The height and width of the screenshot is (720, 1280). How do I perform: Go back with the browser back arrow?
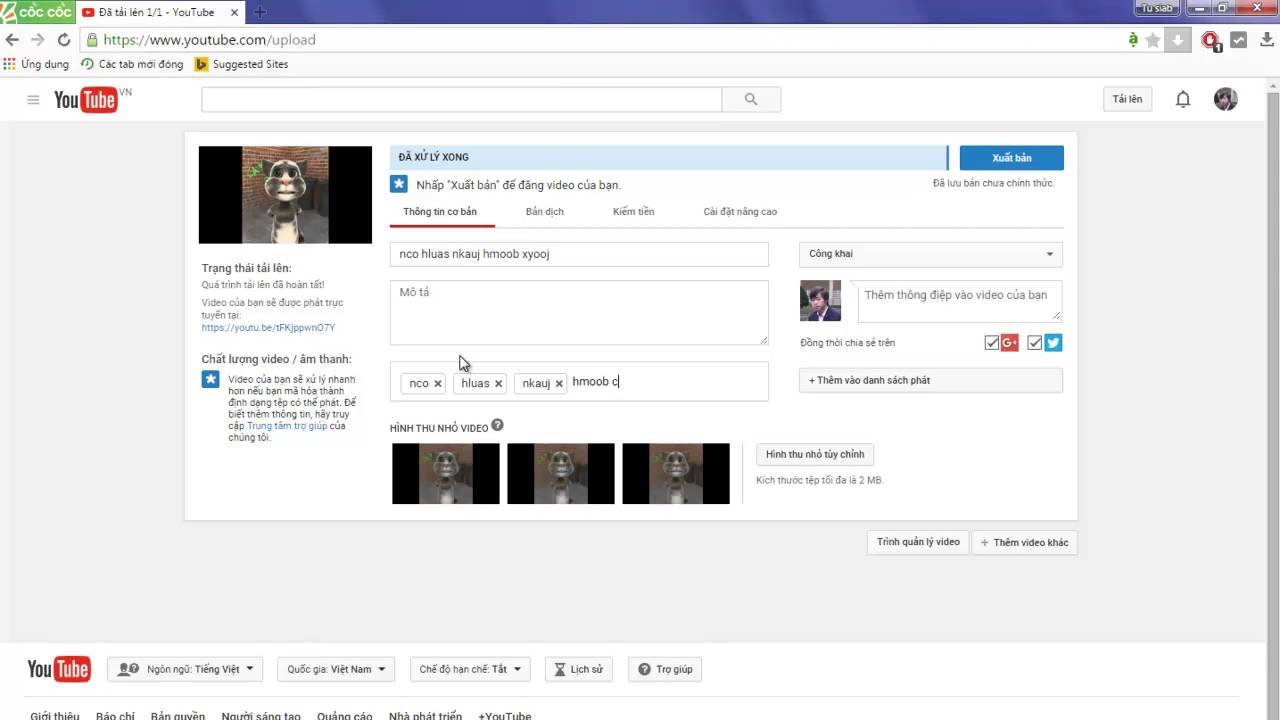tap(12, 40)
